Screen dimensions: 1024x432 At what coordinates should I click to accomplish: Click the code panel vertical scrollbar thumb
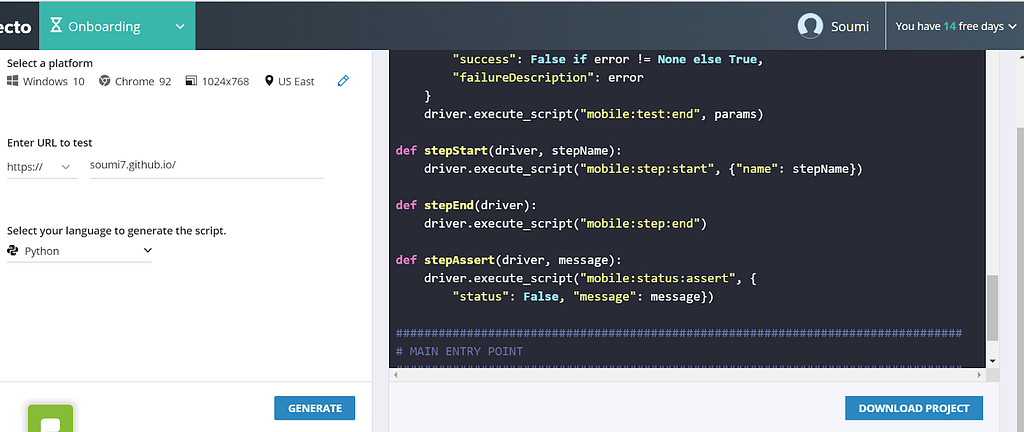[992, 307]
